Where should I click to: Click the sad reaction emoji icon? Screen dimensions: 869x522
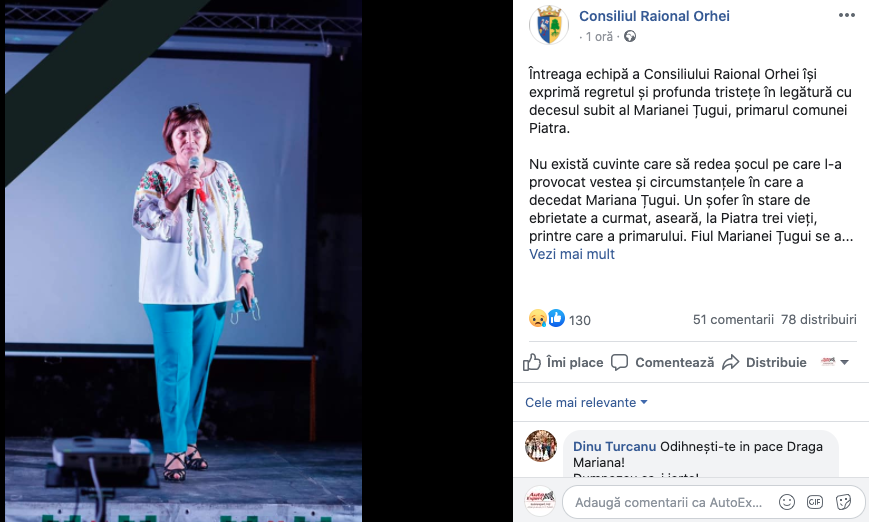(x=538, y=319)
